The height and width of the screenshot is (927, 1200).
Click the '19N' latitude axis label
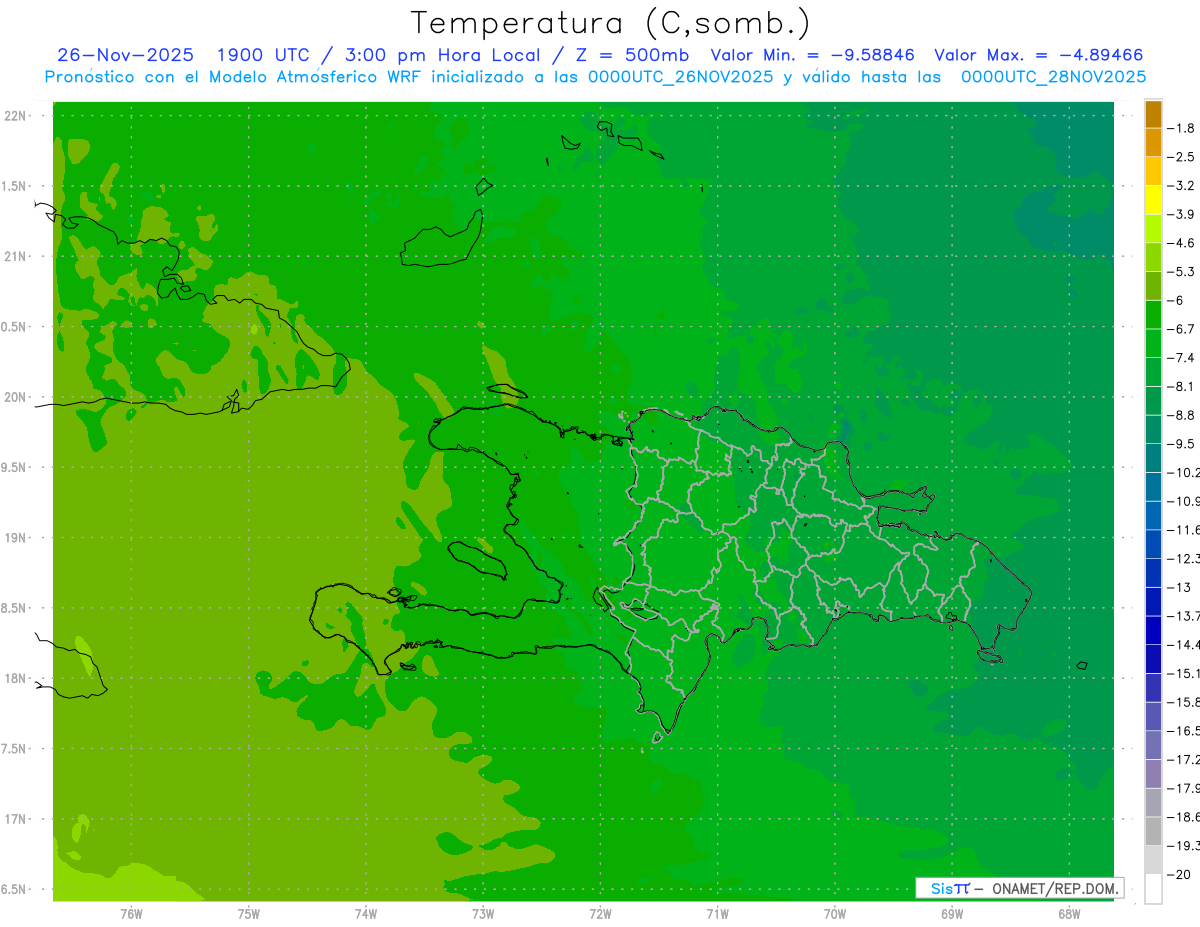15,538
